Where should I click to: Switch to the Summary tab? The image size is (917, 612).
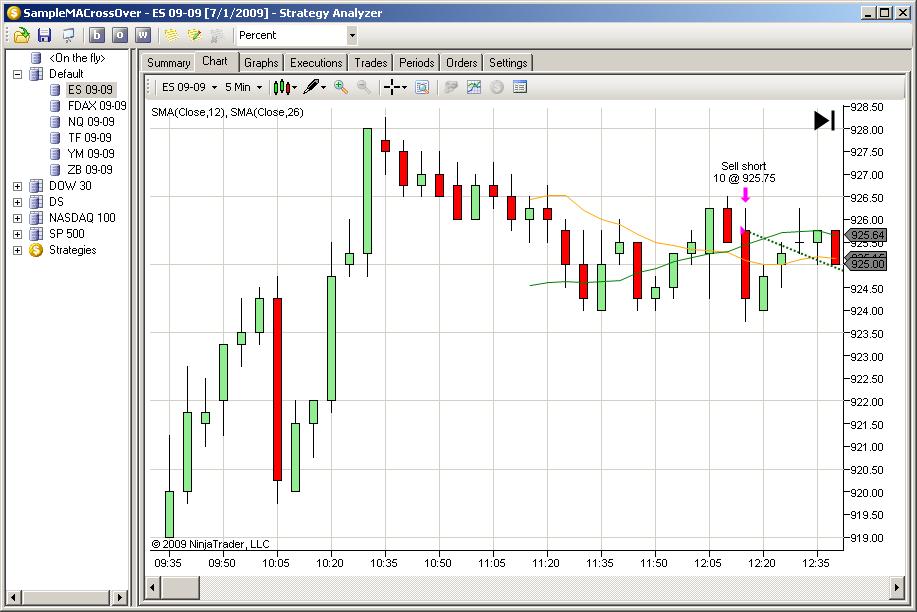pyautogui.click(x=168, y=63)
